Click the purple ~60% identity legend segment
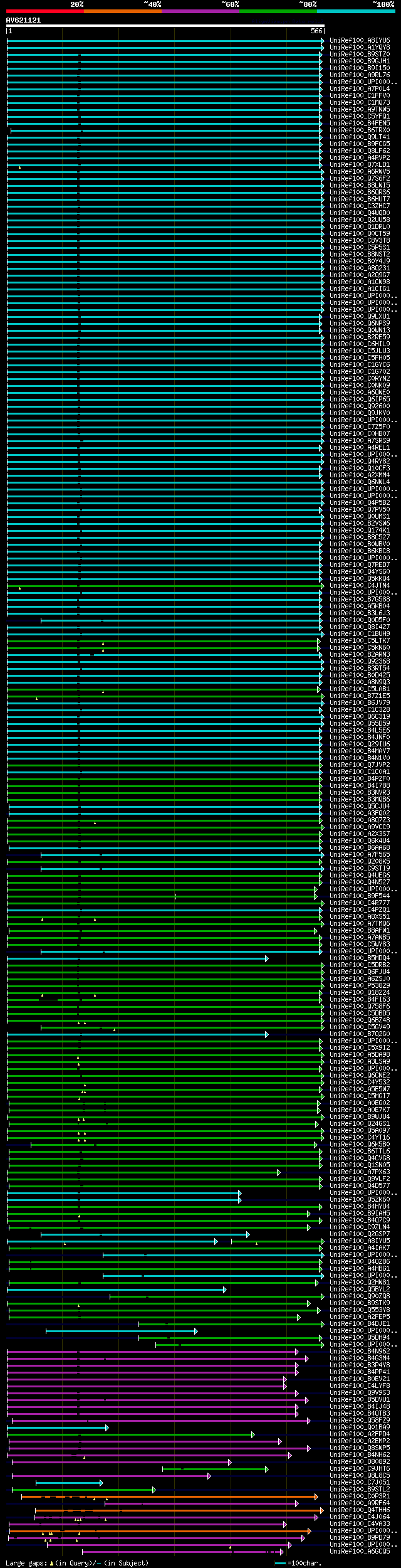Image resolution: width=401 pixels, height=1568 pixels. pos(200,11)
